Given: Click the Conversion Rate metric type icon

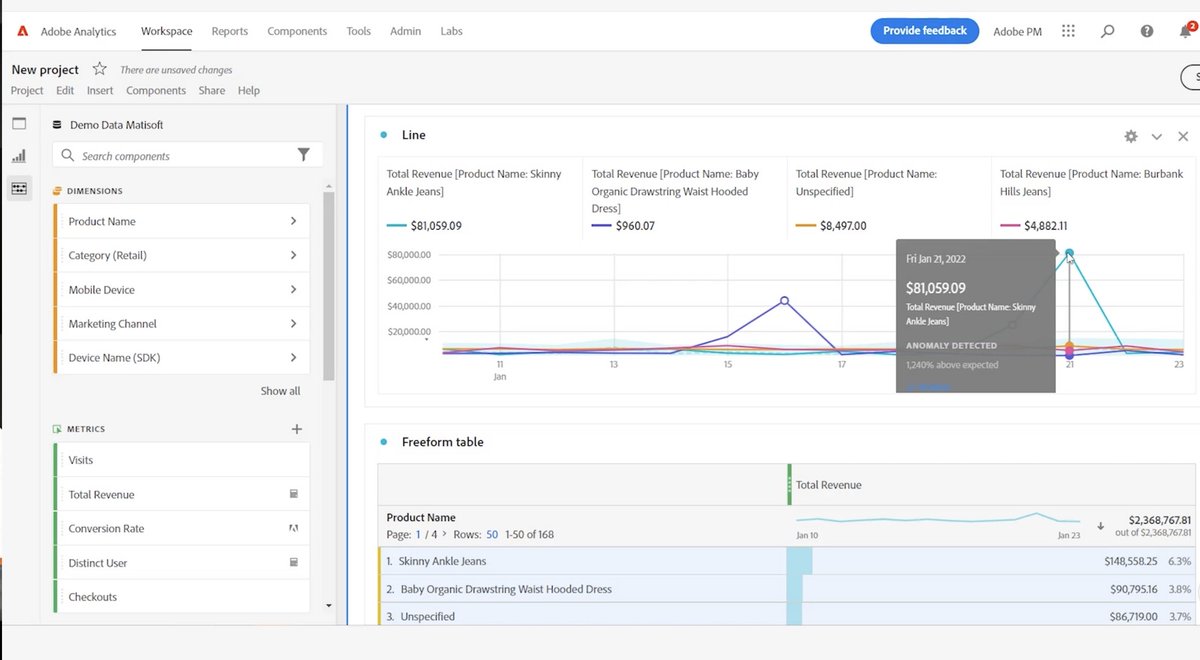Looking at the screenshot, I should tap(294, 528).
